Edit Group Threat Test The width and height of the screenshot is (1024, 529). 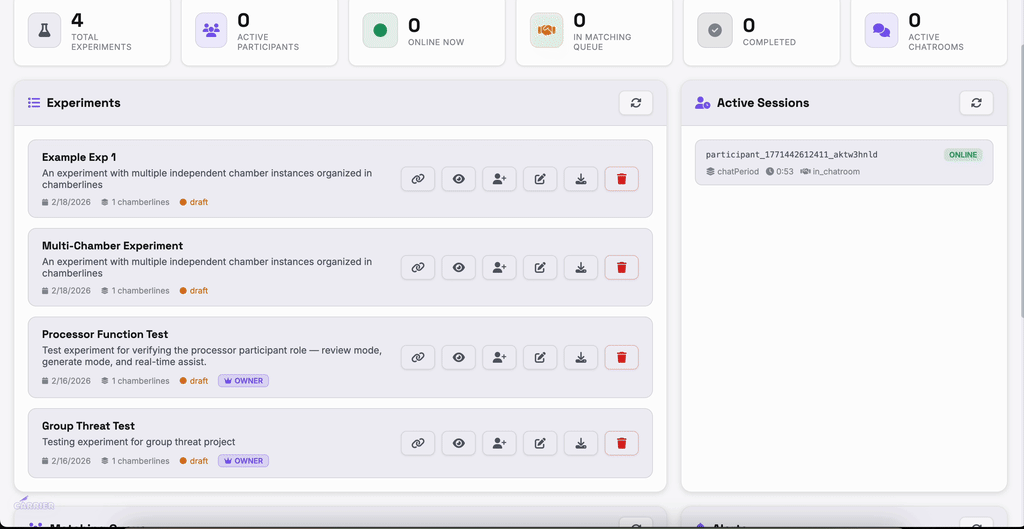pos(540,443)
